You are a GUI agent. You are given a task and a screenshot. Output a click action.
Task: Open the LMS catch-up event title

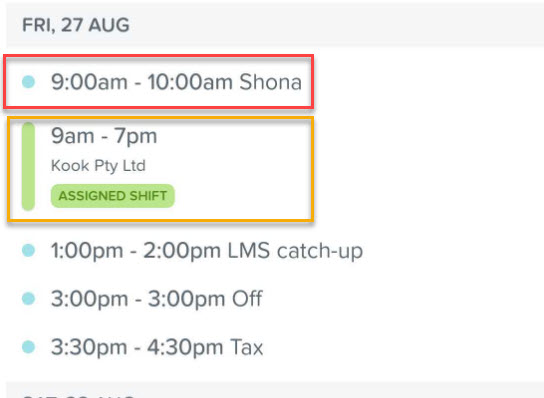(295, 251)
